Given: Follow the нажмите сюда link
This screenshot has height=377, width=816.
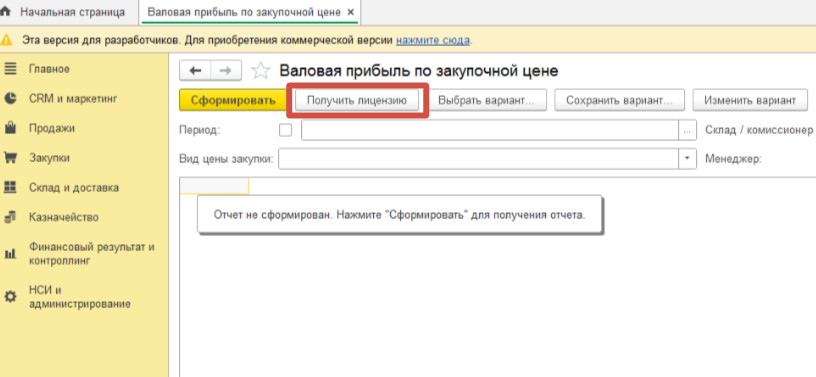Looking at the screenshot, I should pos(433,40).
